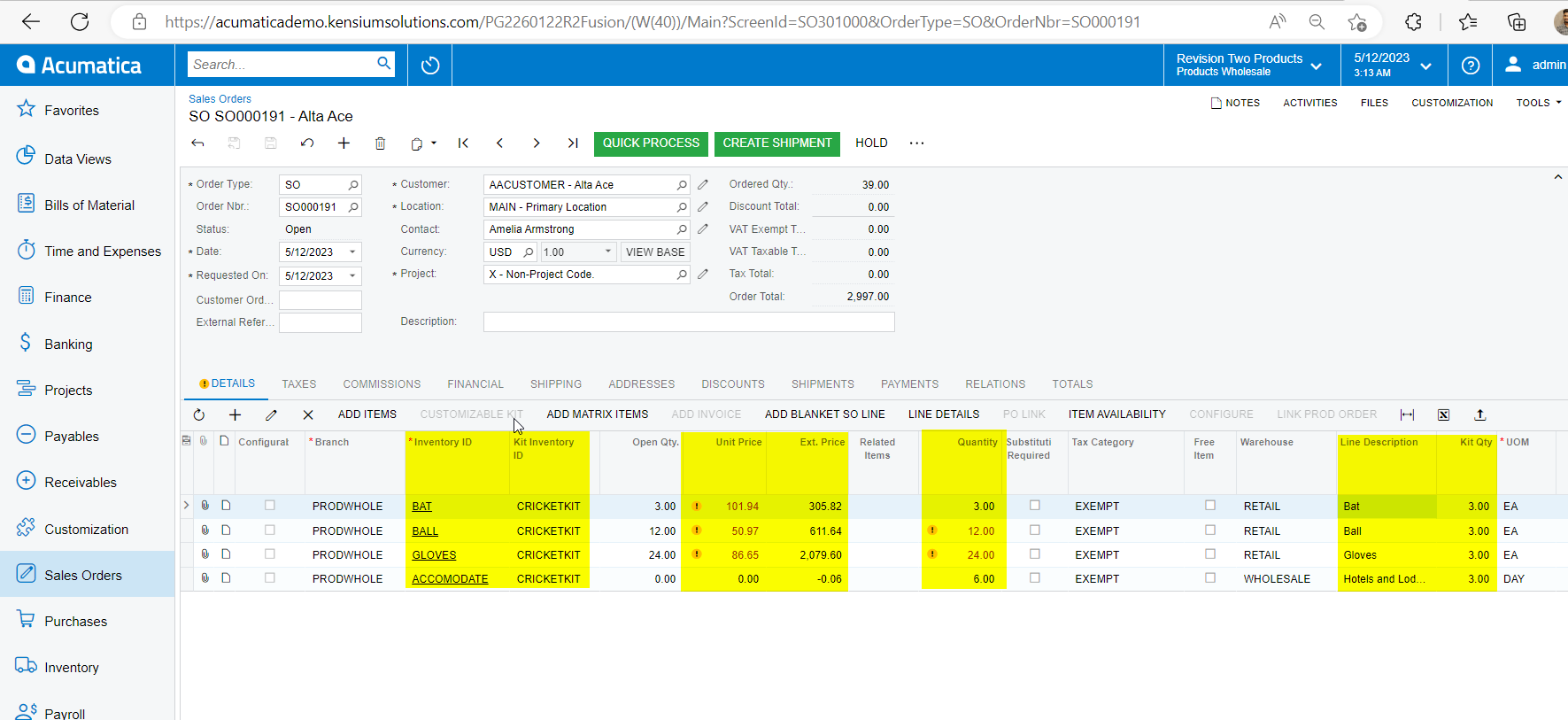Screen dimensions: 1568x720
Task: Undo changes on the order form
Action: (307, 143)
